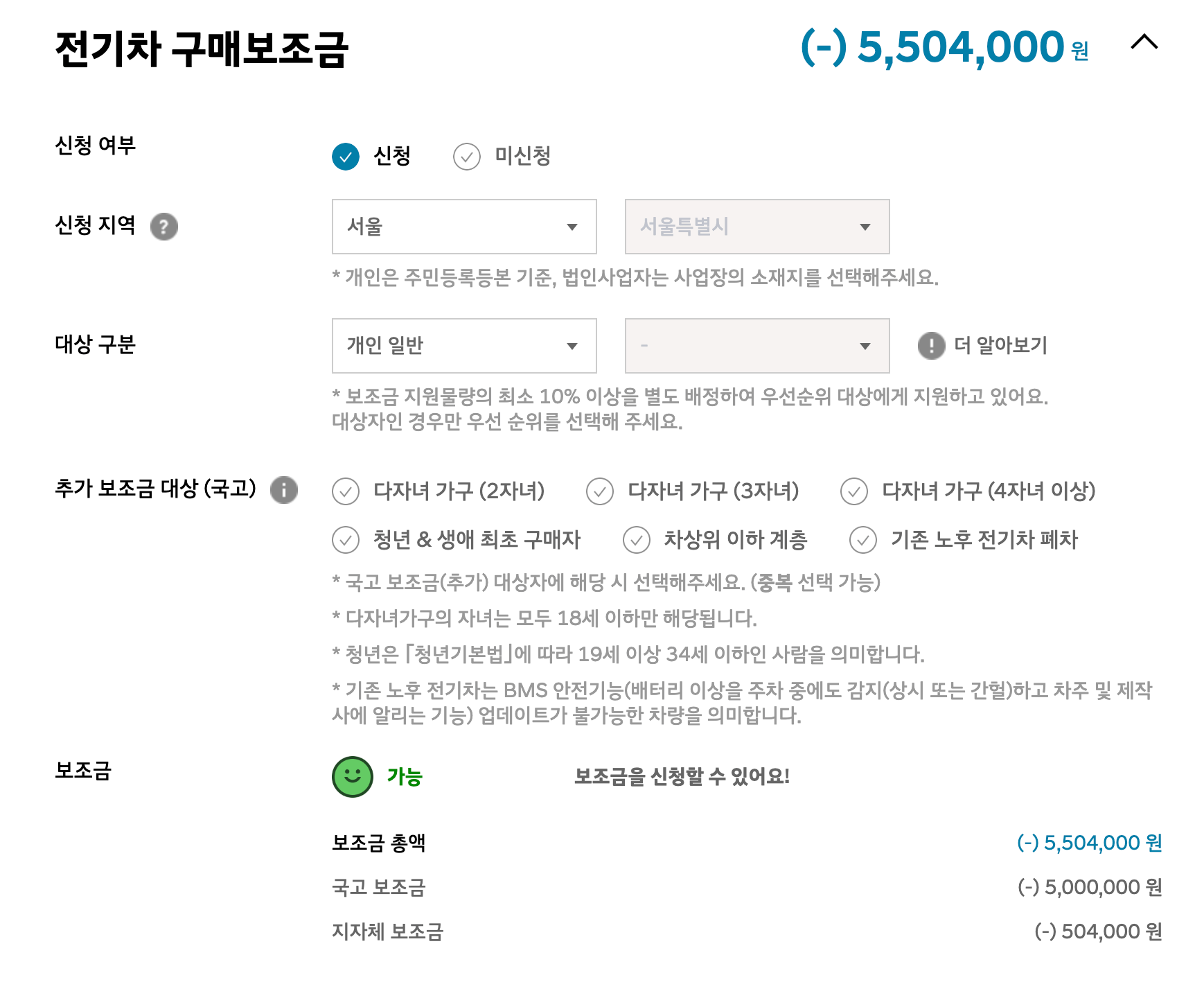Click the dropdown arrow on the 서울 selector
This screenshot has height=998, width=1204.
pyautogui.click(x=572, y=226)
